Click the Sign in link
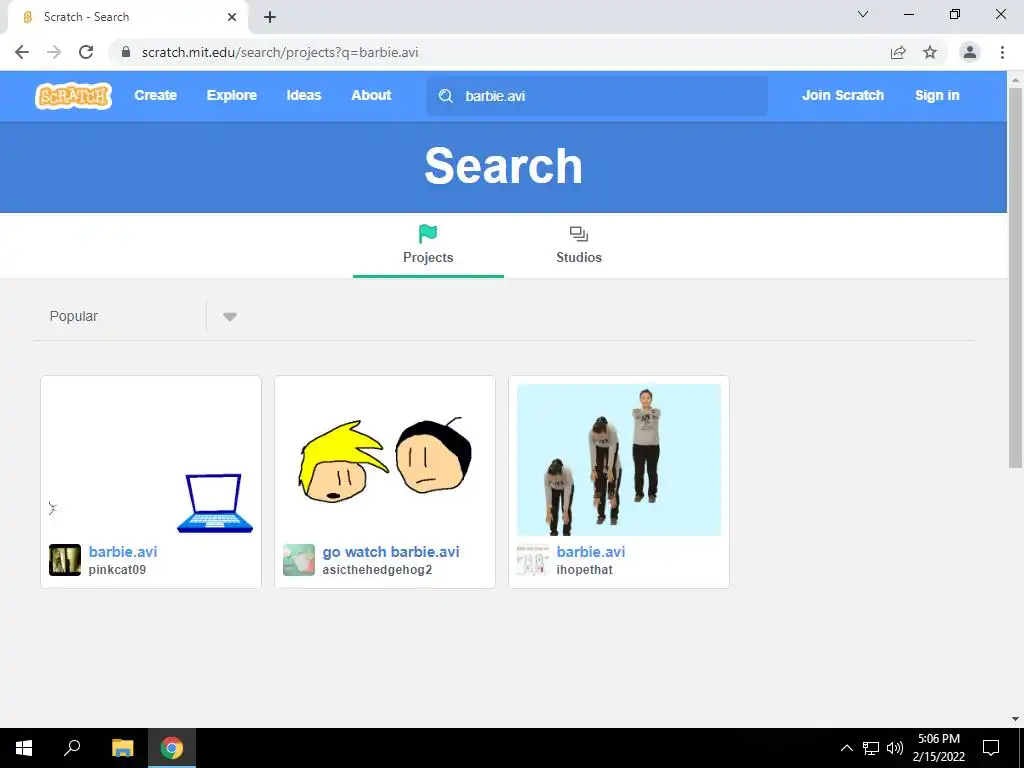The height and width of the screenshot is (768, 1024). coord(937,95)
